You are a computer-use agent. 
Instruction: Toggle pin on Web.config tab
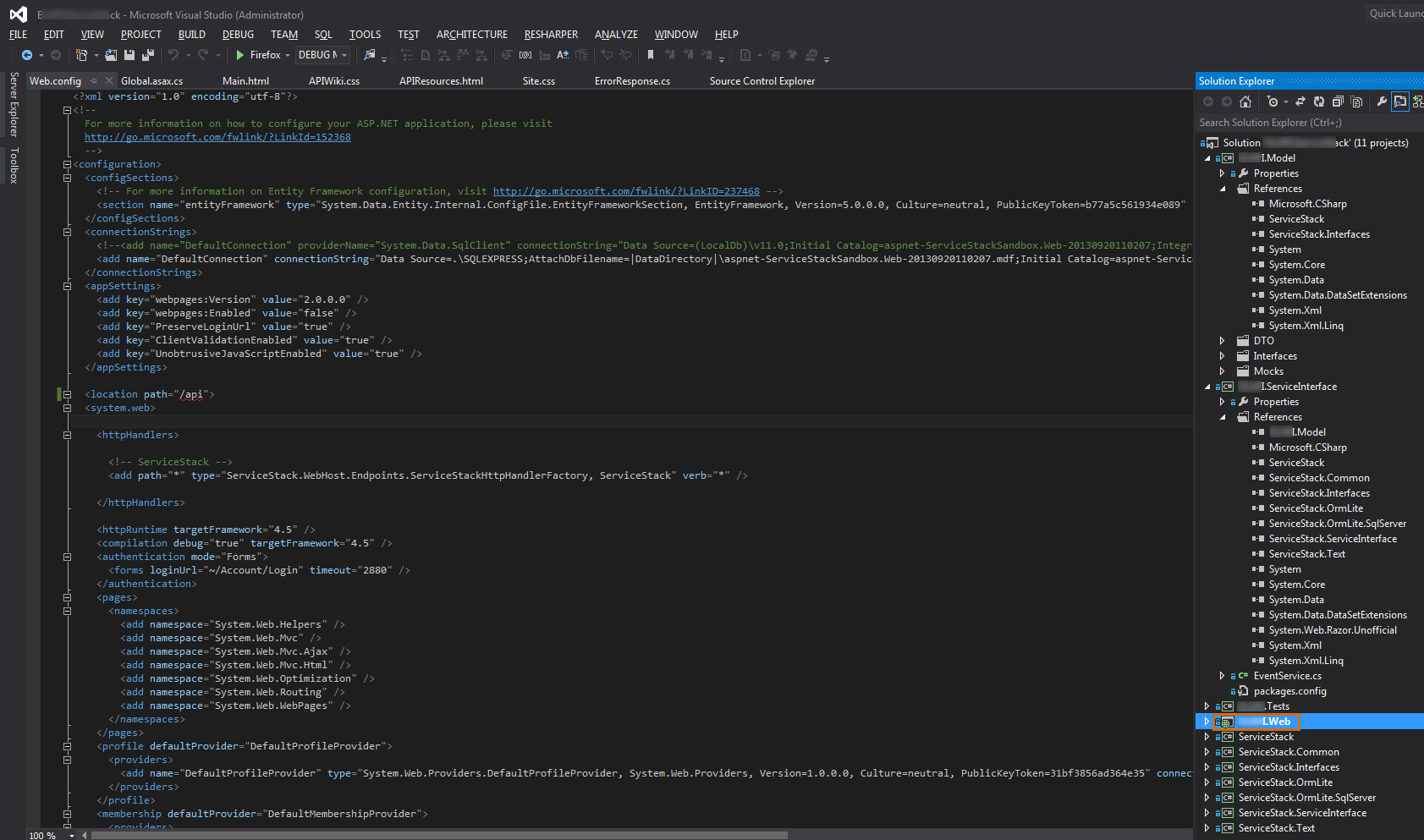click(94, 81)
